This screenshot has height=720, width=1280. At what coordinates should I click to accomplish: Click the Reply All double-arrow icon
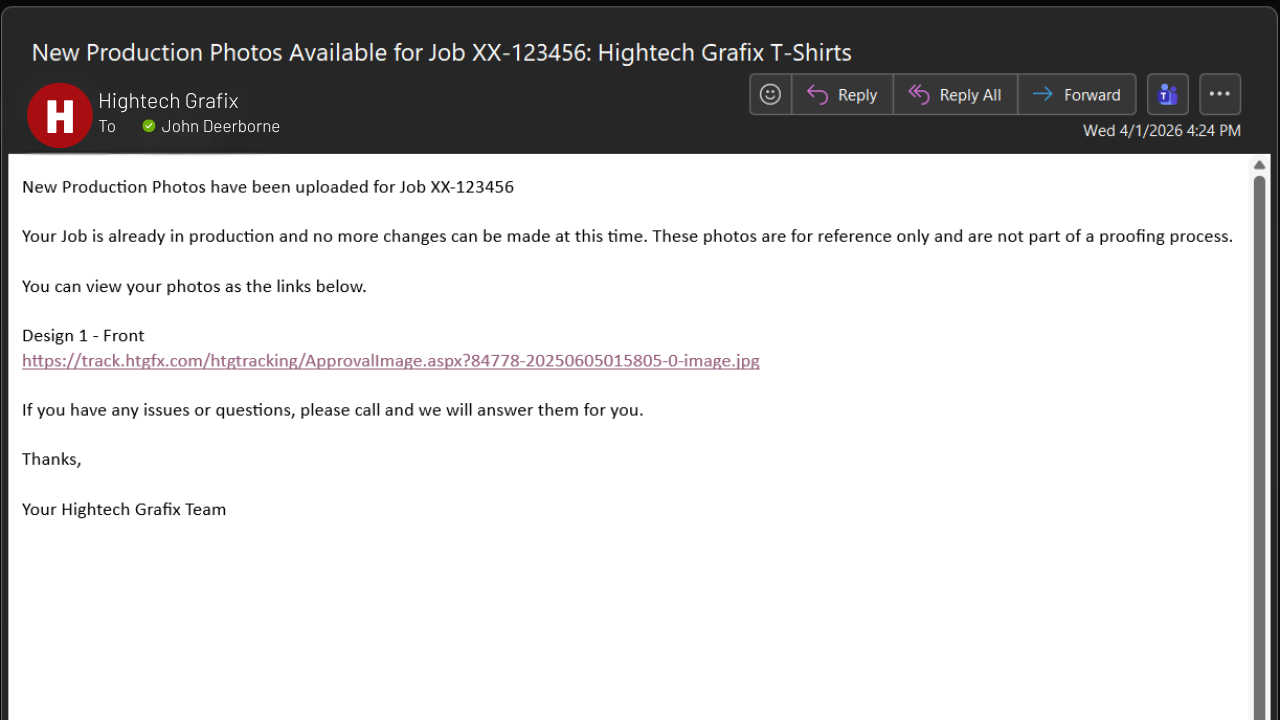[x=919, y=94]
